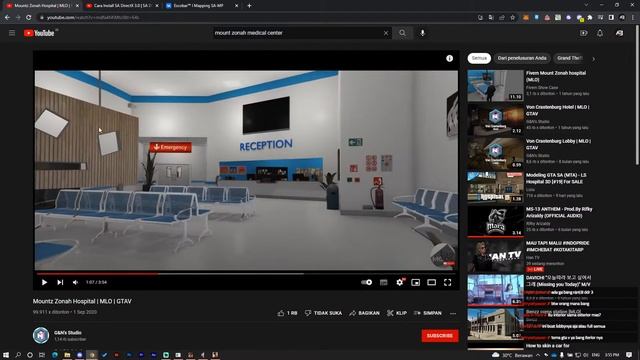Screen dimensions: 640x360
Task: Open Von Crastenburg Hotel video title
Action: pyautogui.click(x=558, y=110)
